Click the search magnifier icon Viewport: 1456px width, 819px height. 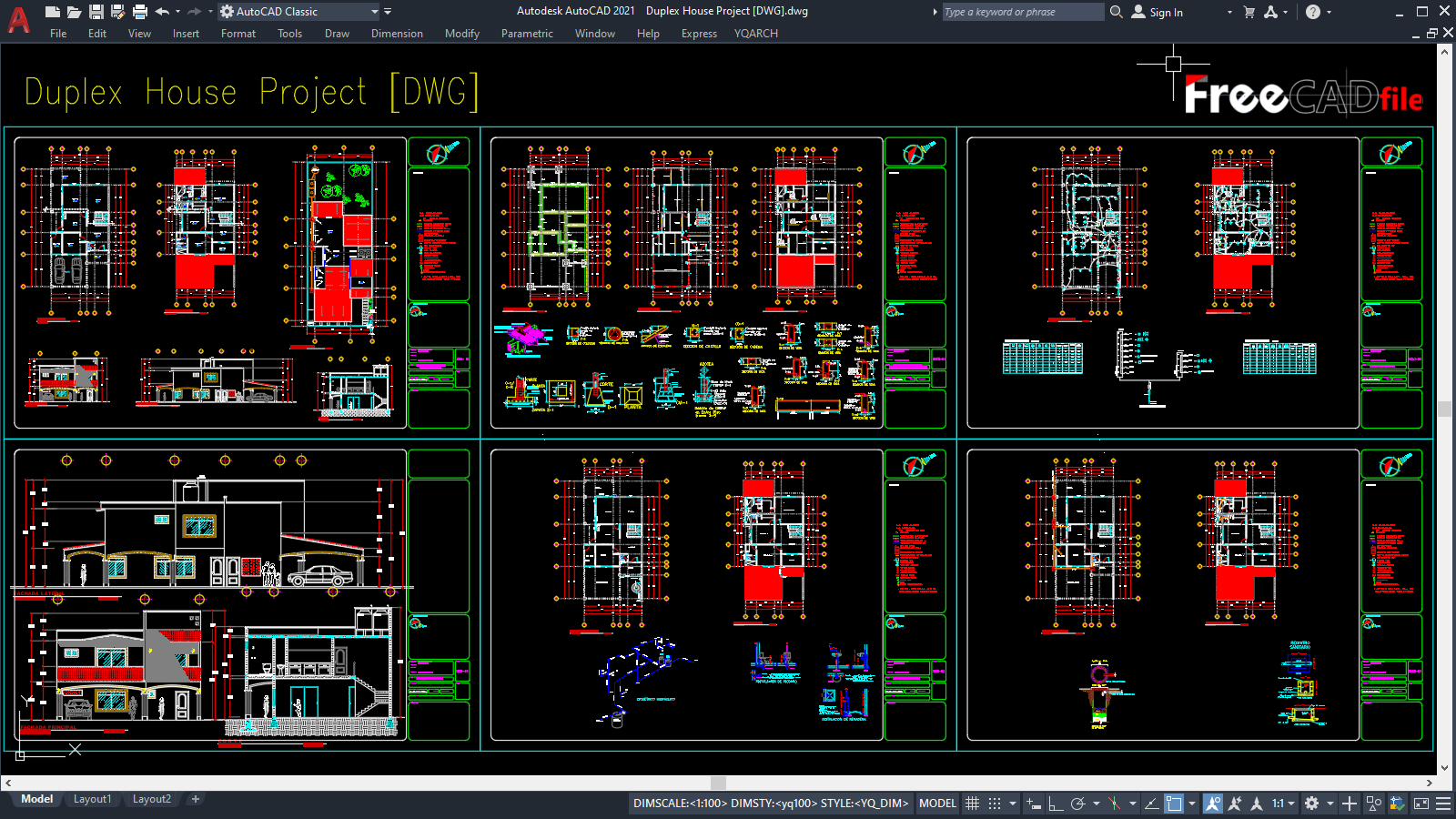coord(1117,12)
